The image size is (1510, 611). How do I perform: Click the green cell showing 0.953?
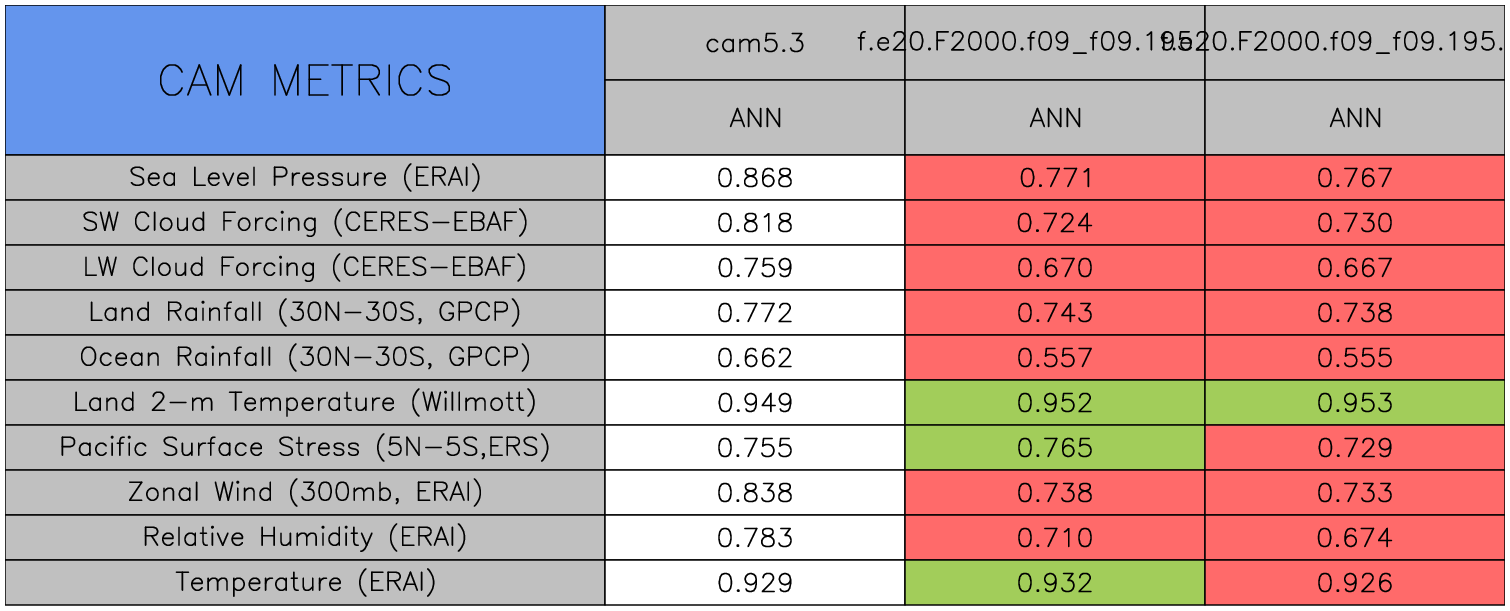(x=1355, y=403)
